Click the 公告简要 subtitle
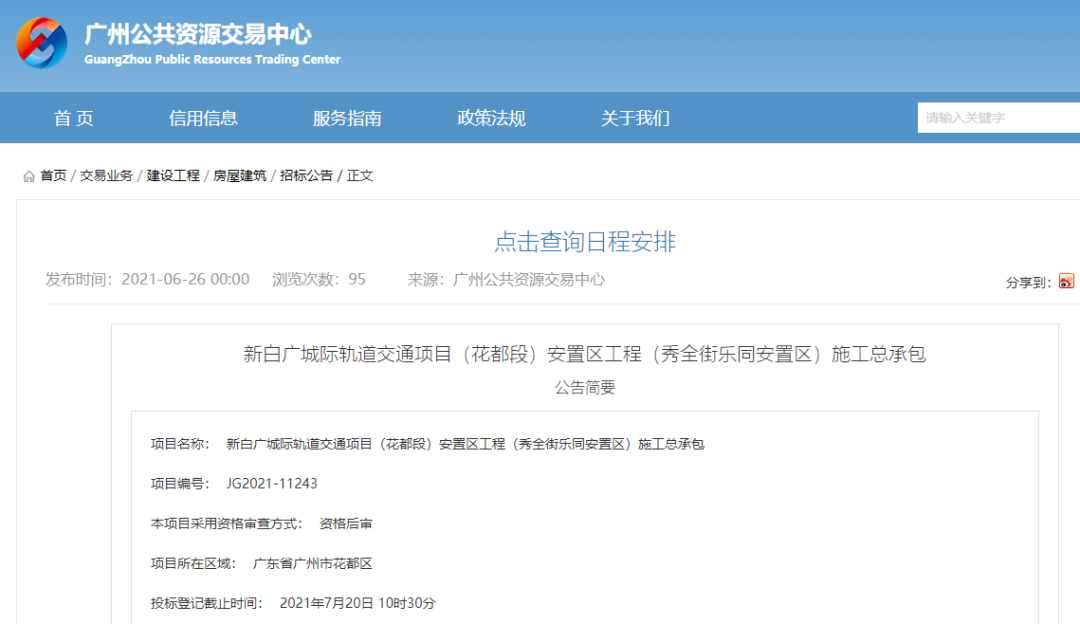 click(585, 388)
